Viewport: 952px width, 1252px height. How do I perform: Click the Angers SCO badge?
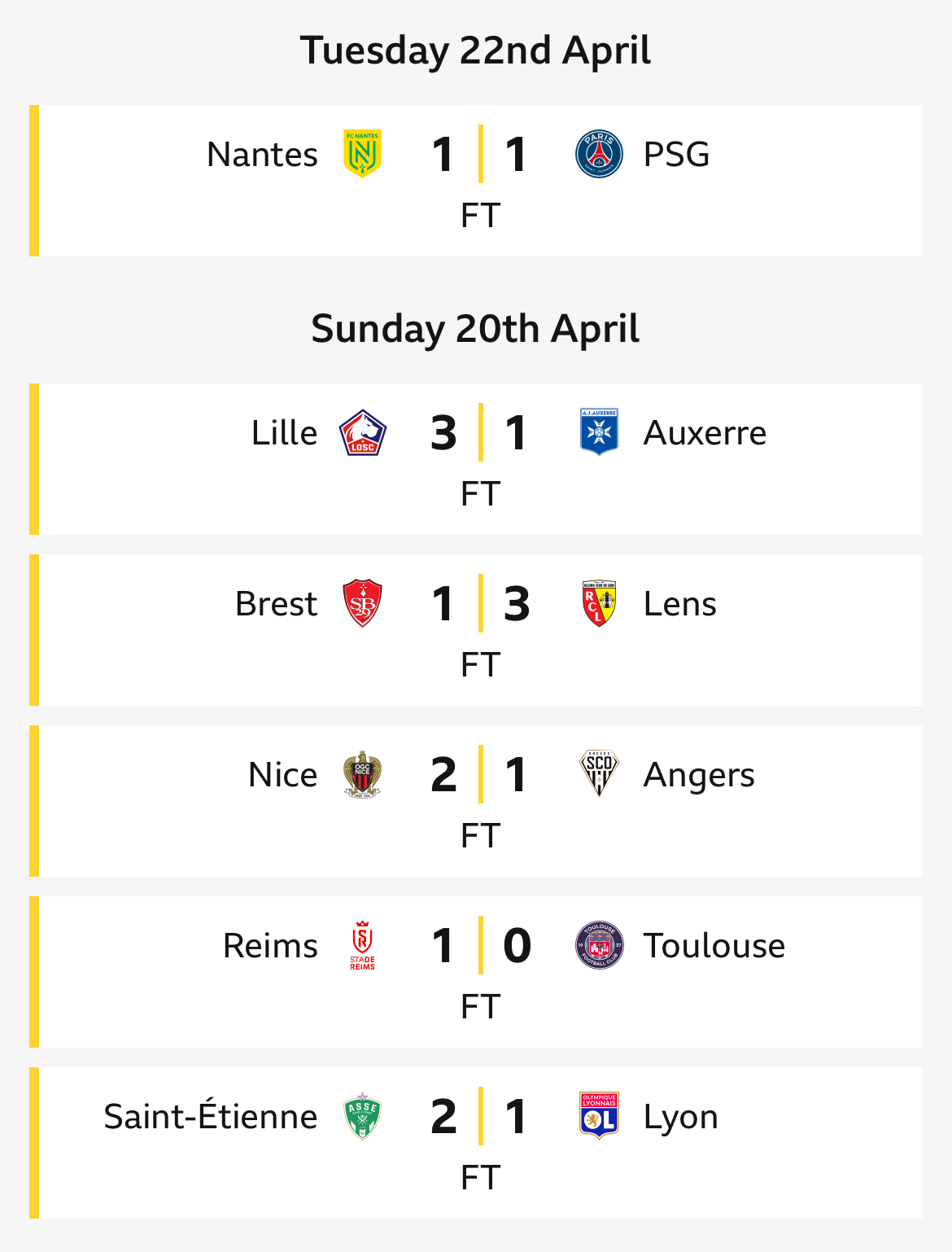pos(599,774)
